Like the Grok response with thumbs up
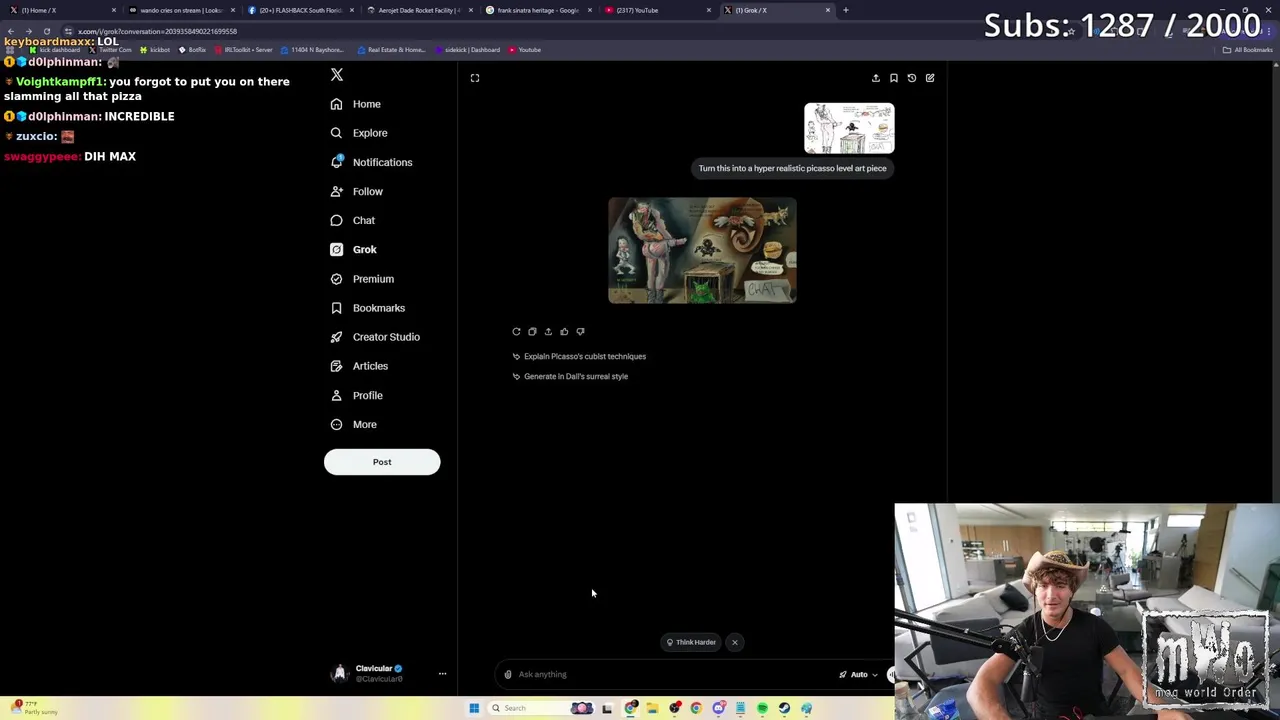The height and width of the screenshot is (720, 1280). pyautogui.click(x=564, y=331)
